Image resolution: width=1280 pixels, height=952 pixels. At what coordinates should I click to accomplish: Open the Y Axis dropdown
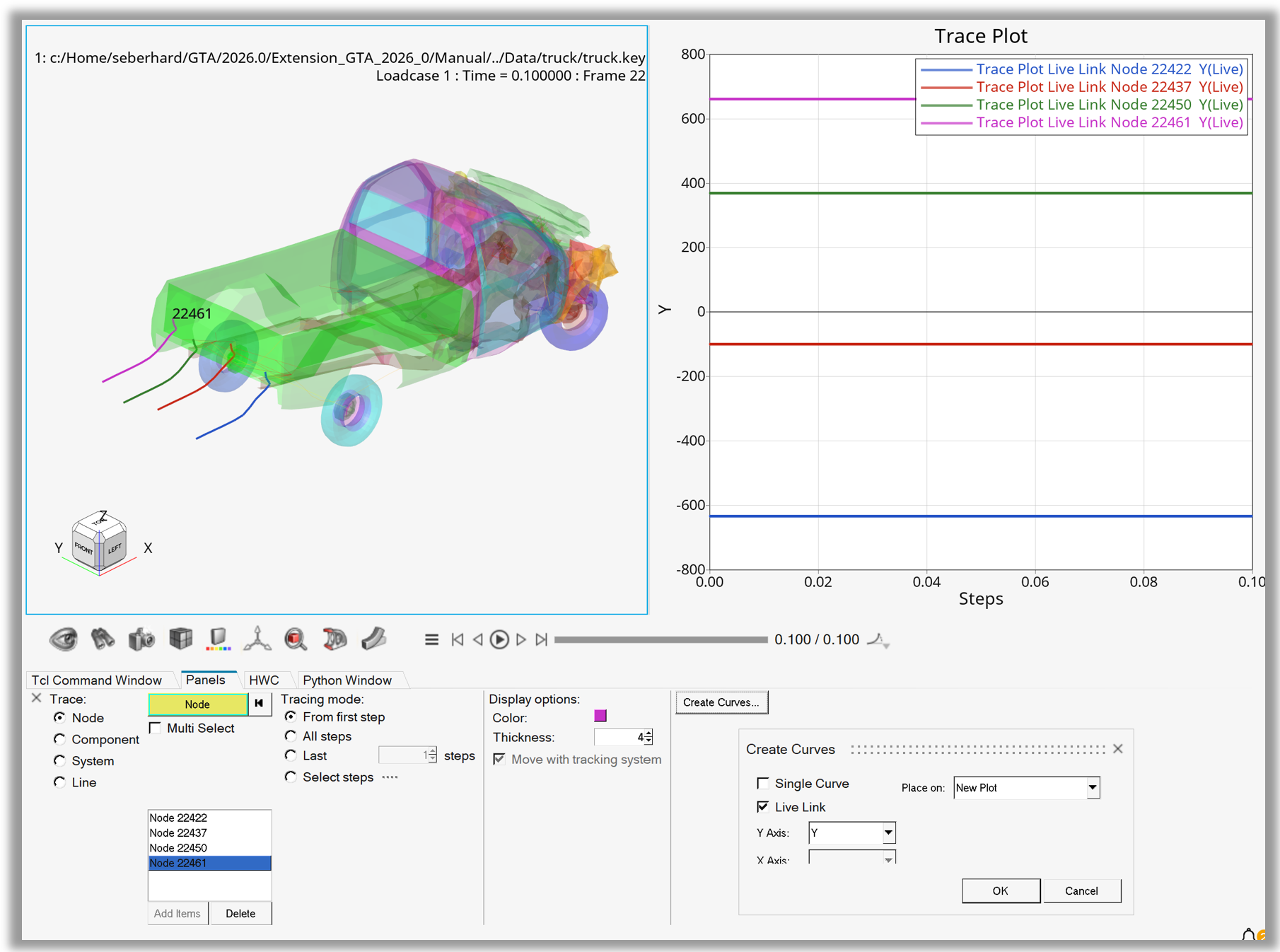pyautogui.click(x=852, y=832)
